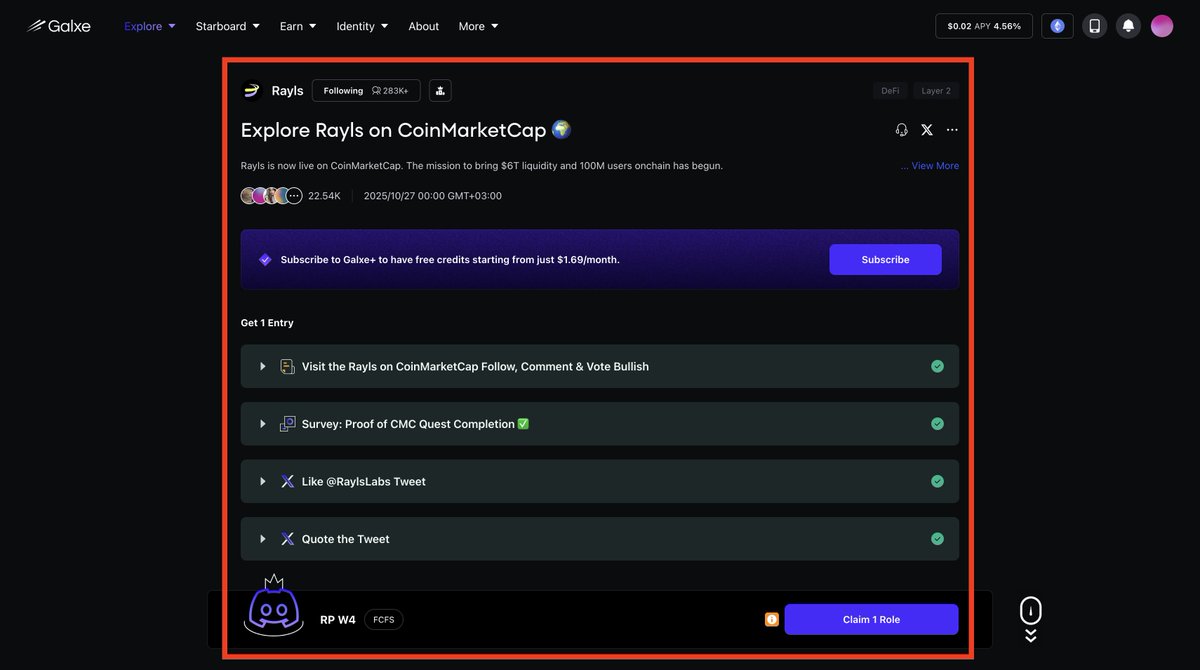
Task: Open the Ethereum network selector icon
Action: (1057, 26)
